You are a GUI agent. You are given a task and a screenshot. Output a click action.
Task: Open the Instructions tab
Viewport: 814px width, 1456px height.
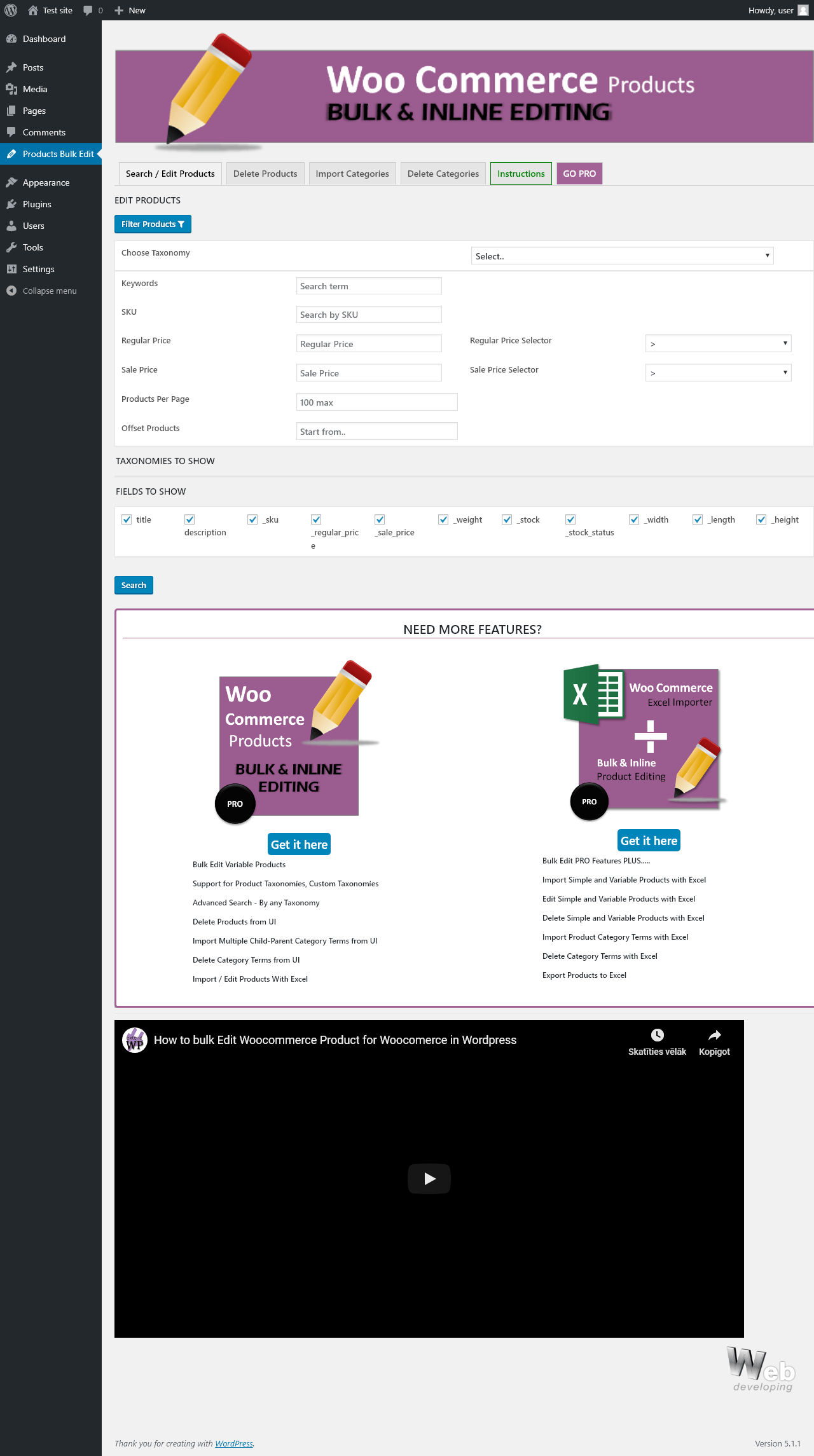(521, 174)
